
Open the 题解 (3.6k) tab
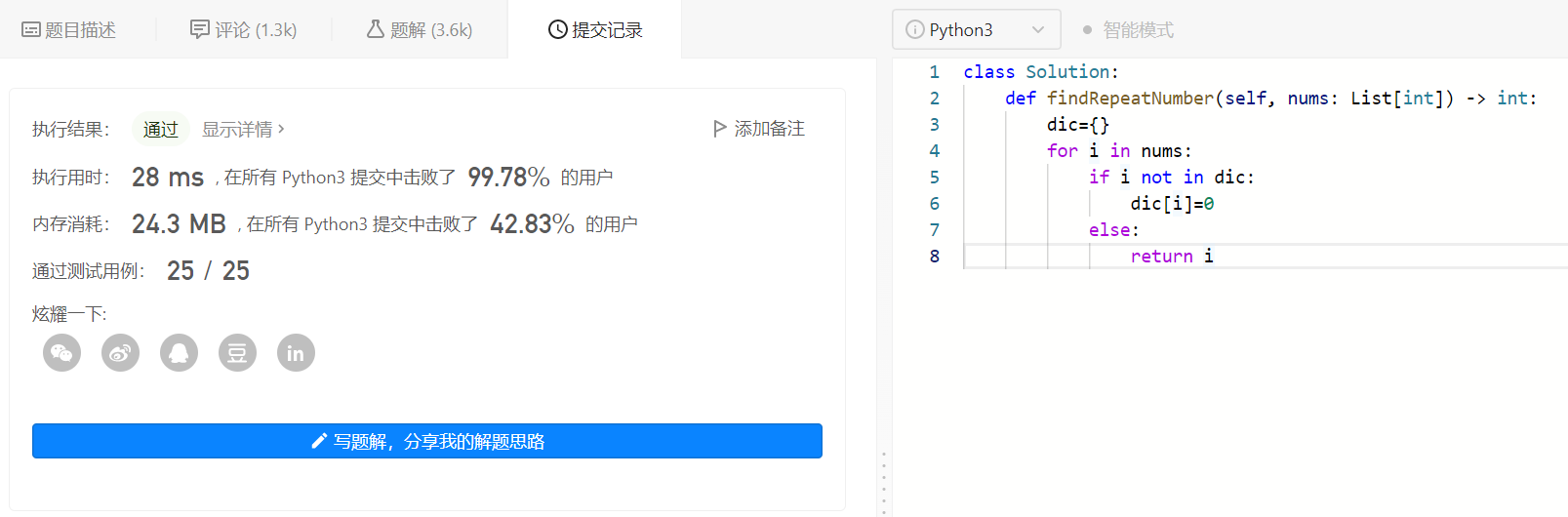click(420, 30)
